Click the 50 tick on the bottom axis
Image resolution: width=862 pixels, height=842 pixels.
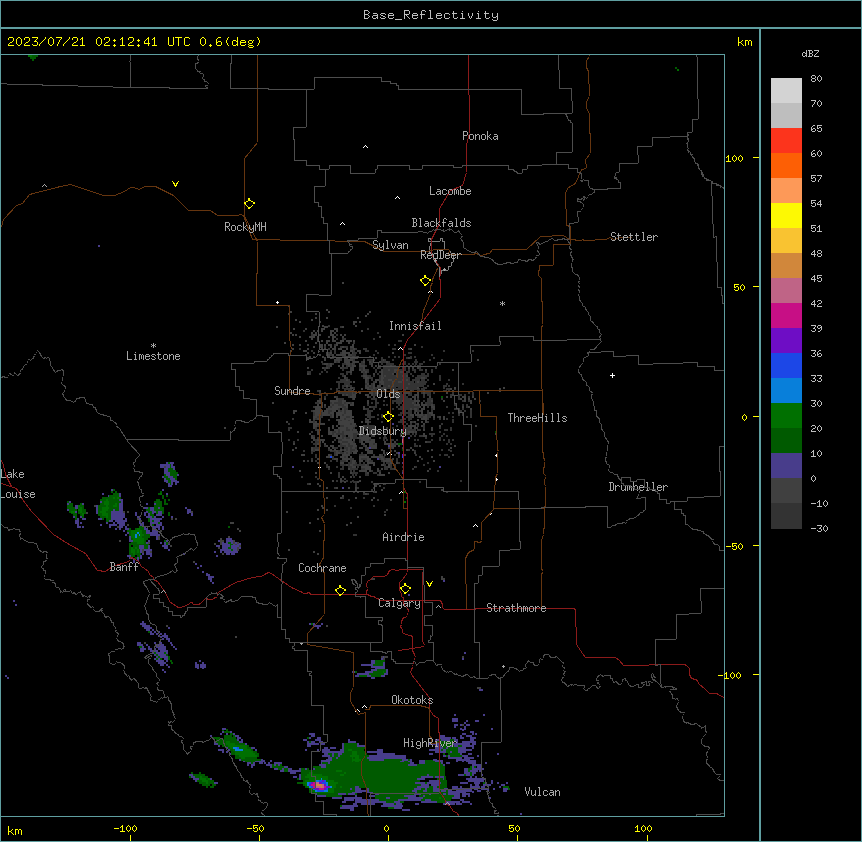514,828
